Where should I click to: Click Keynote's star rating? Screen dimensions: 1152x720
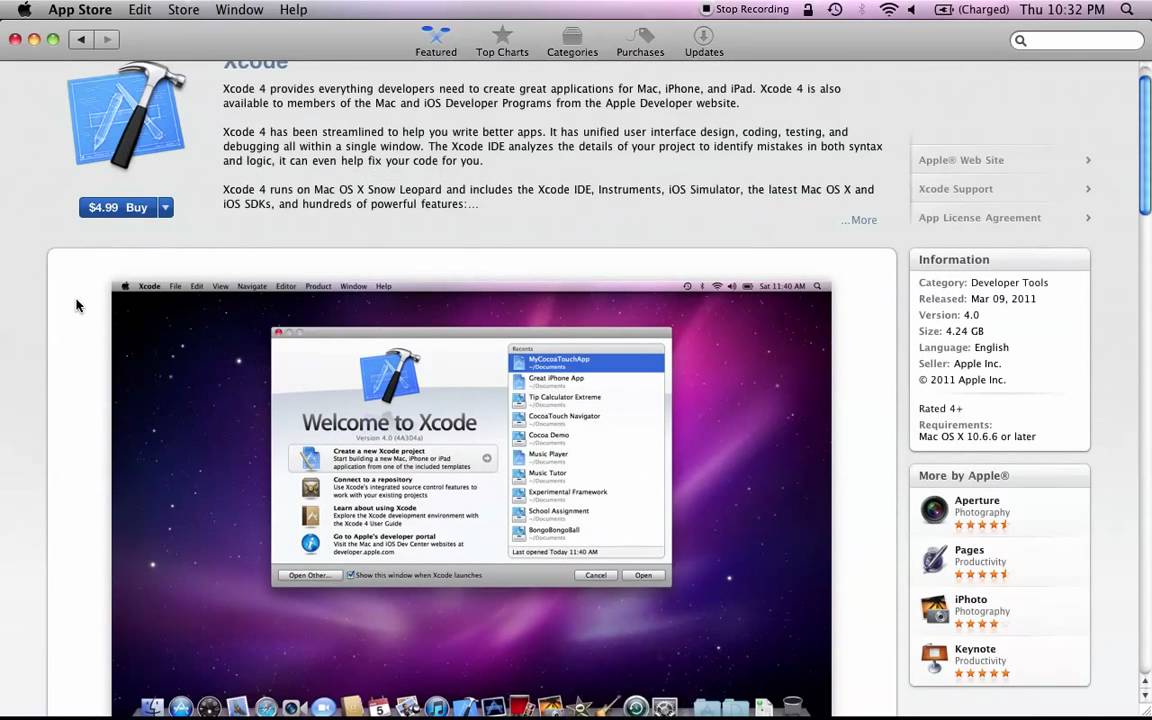pyautogui.click(x=982, y=673)
